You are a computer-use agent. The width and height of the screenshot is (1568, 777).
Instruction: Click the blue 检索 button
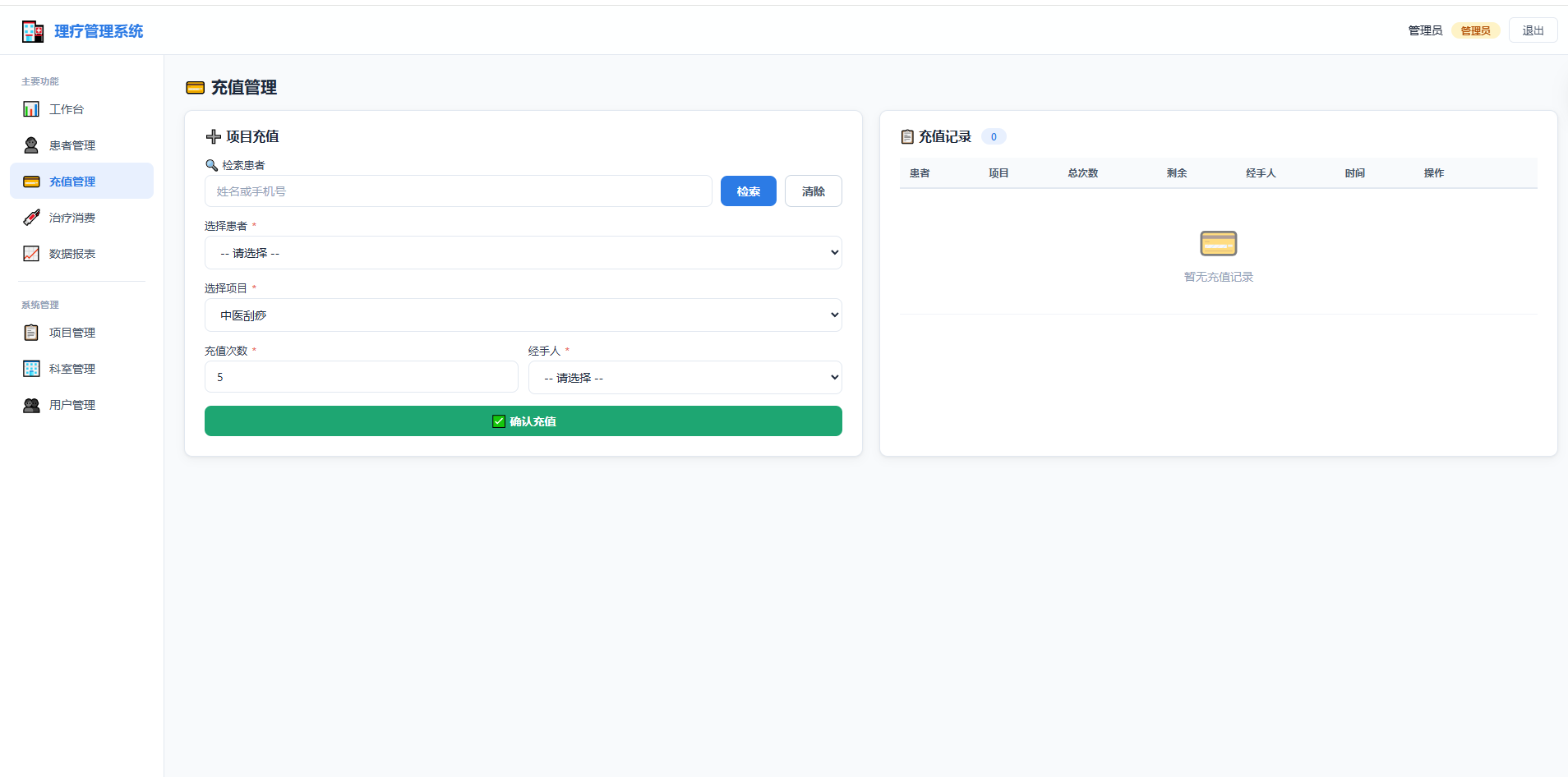(x=749, y=191)
